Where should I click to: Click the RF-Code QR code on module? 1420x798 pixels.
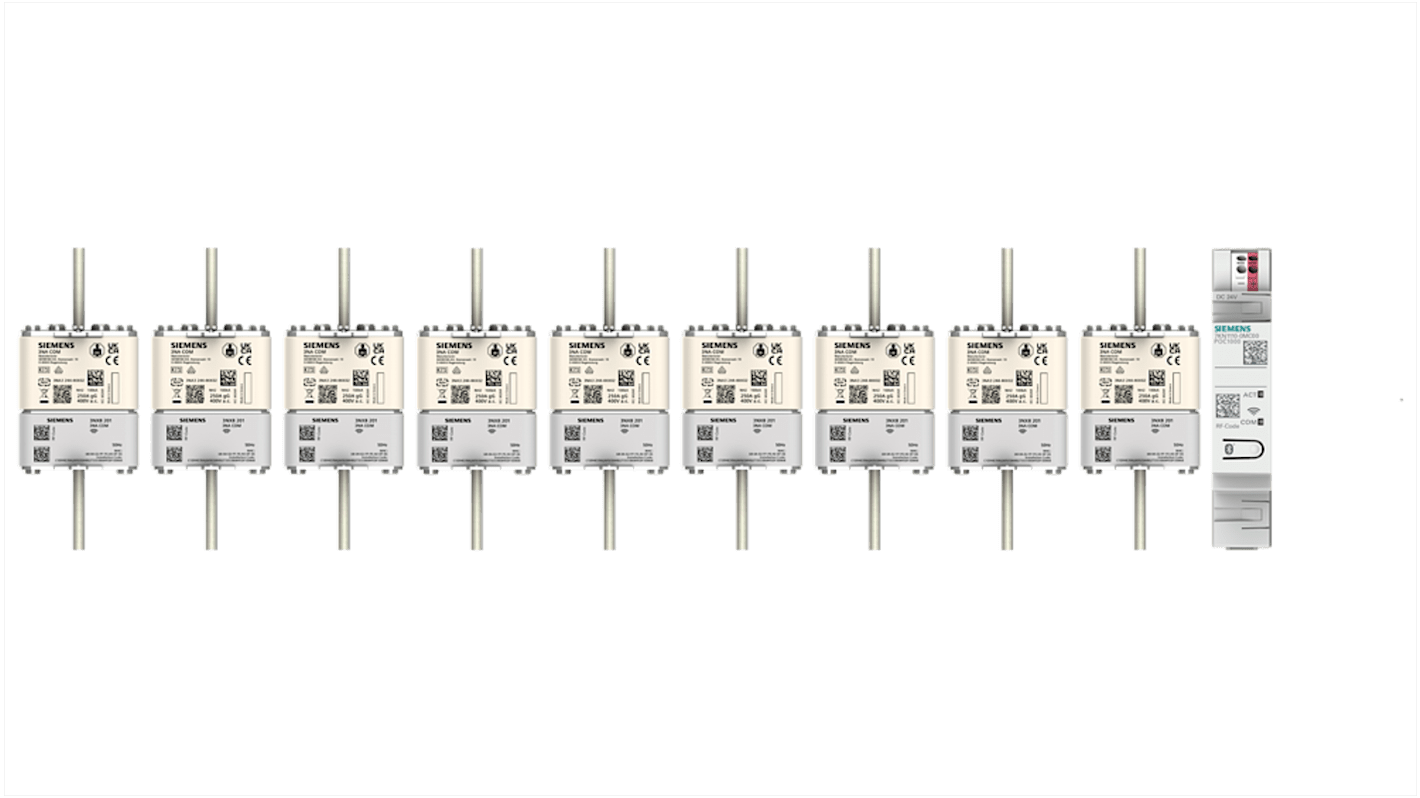(x=1227, y=405)
